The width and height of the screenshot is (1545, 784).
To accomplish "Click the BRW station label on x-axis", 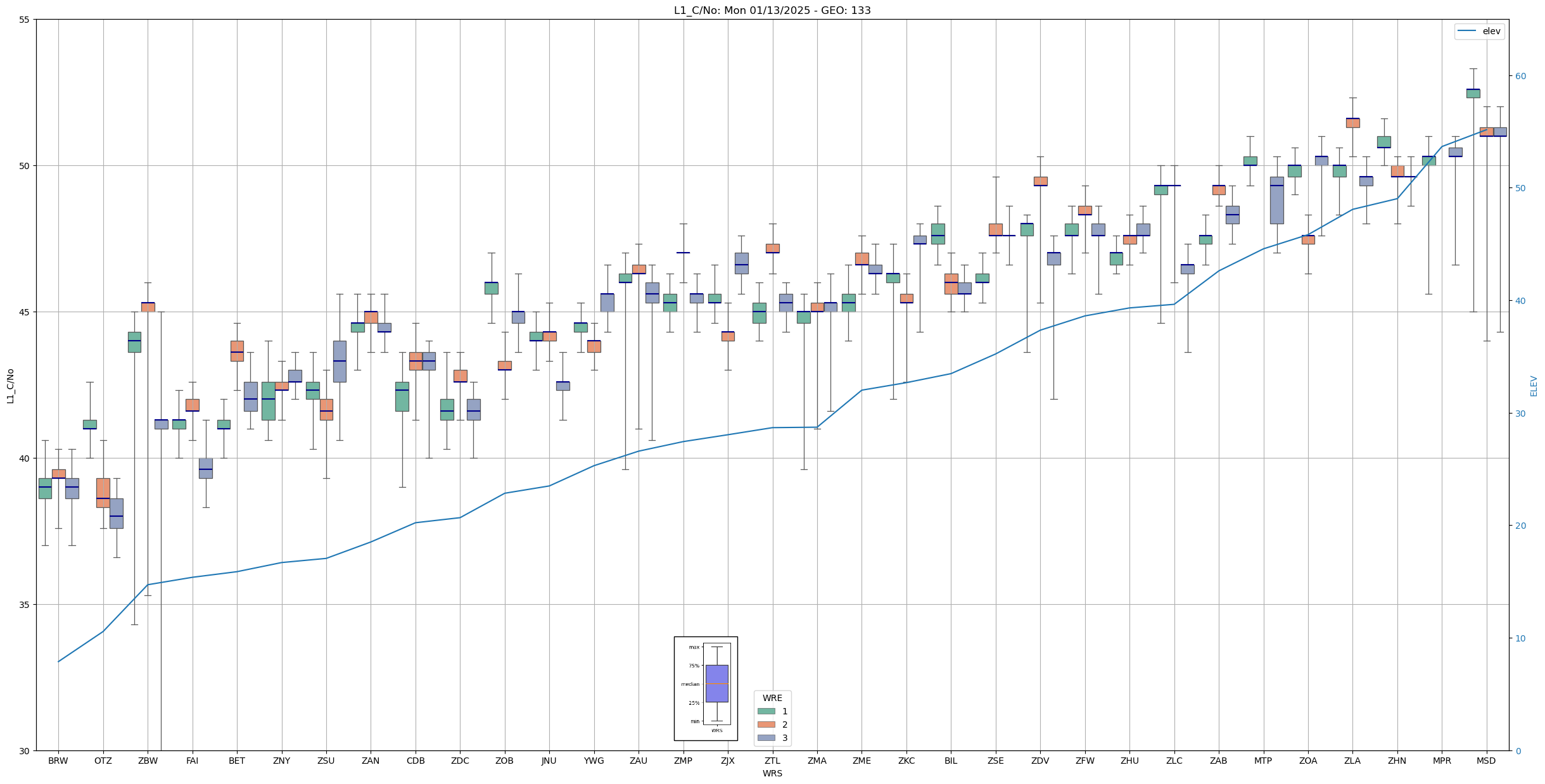I will pyautogui.click(x=58, y=761).
